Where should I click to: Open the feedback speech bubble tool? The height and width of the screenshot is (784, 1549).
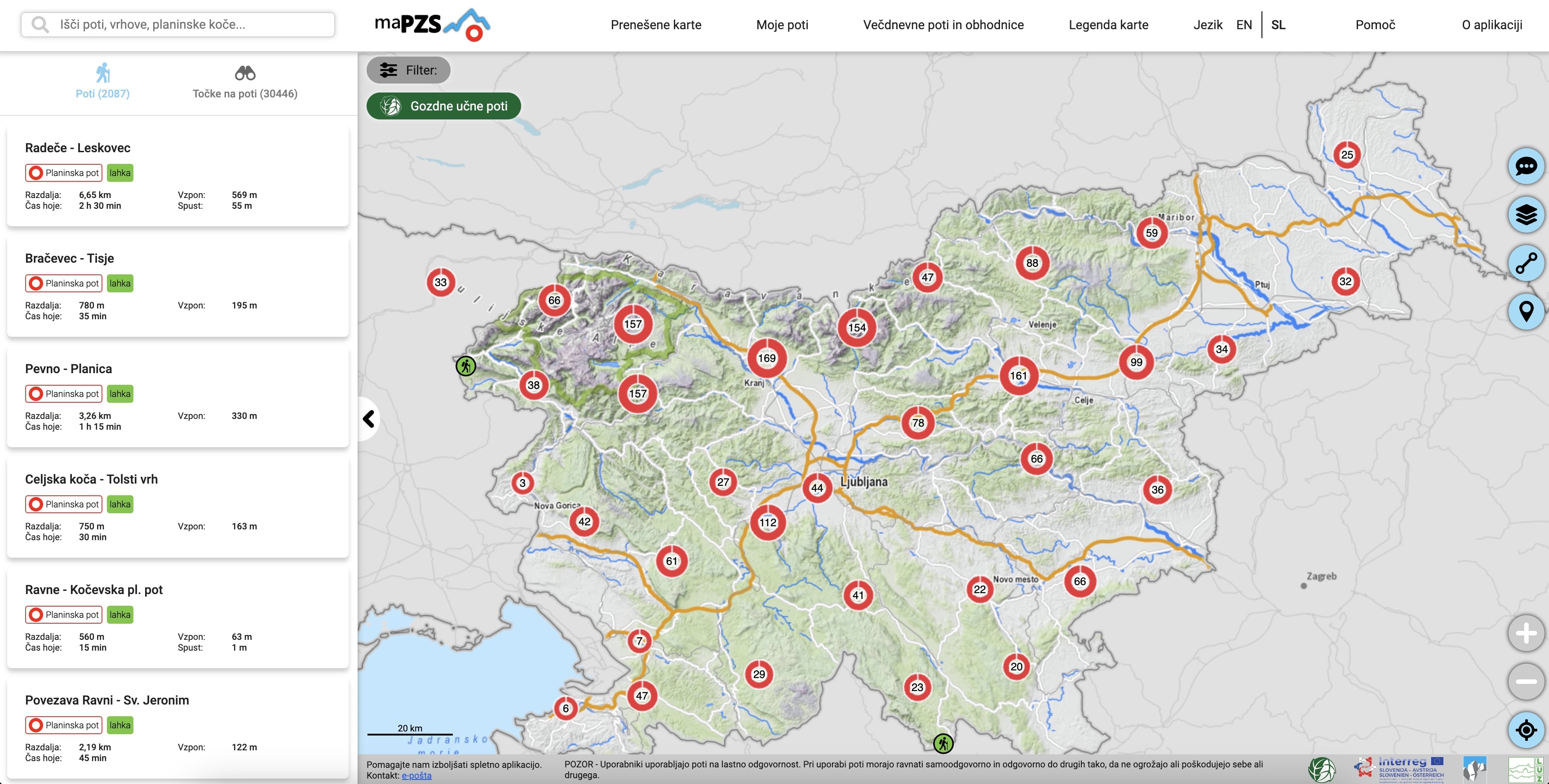[x=1526, y=167]
